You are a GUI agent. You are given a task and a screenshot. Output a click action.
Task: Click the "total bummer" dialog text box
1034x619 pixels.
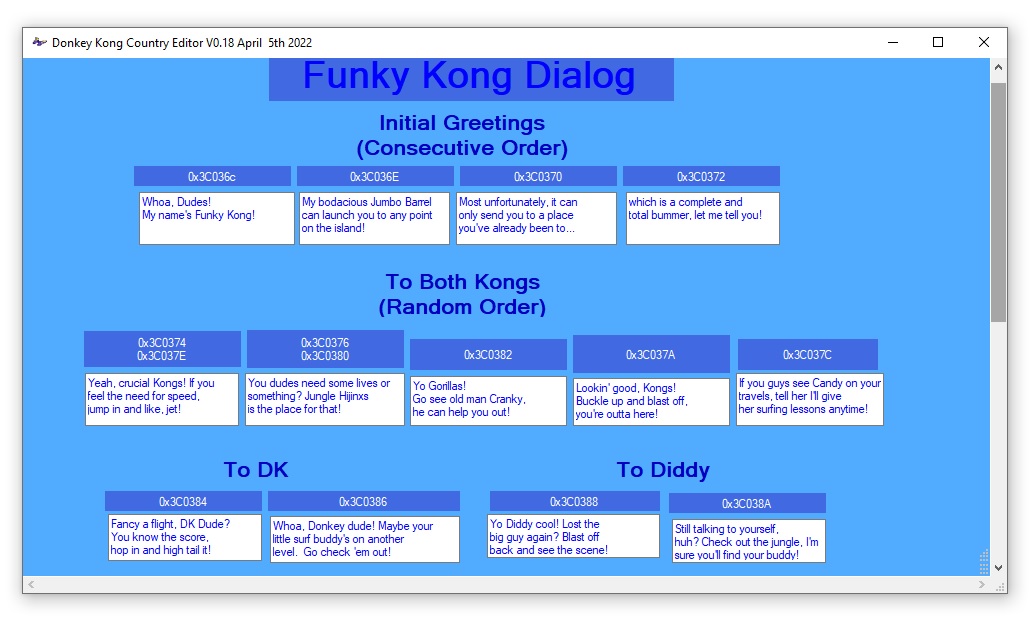(702, 218)
